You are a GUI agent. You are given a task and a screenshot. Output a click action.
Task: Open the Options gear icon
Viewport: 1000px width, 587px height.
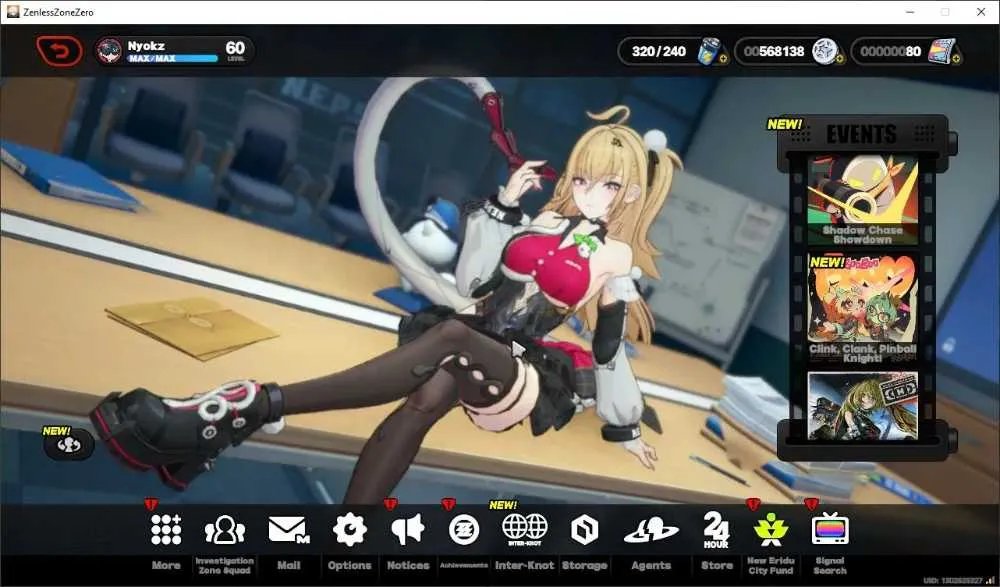[x=349, y=530]
